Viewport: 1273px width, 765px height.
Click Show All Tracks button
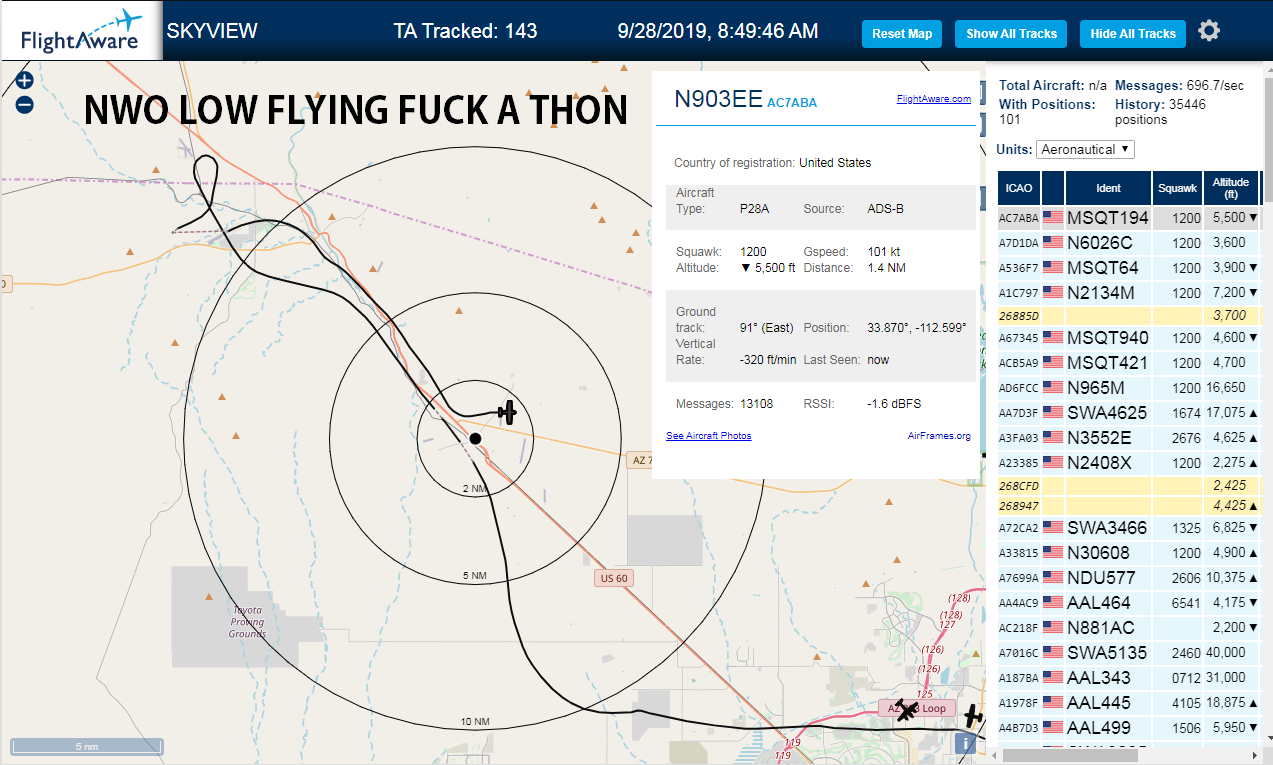pos(1011,34)
